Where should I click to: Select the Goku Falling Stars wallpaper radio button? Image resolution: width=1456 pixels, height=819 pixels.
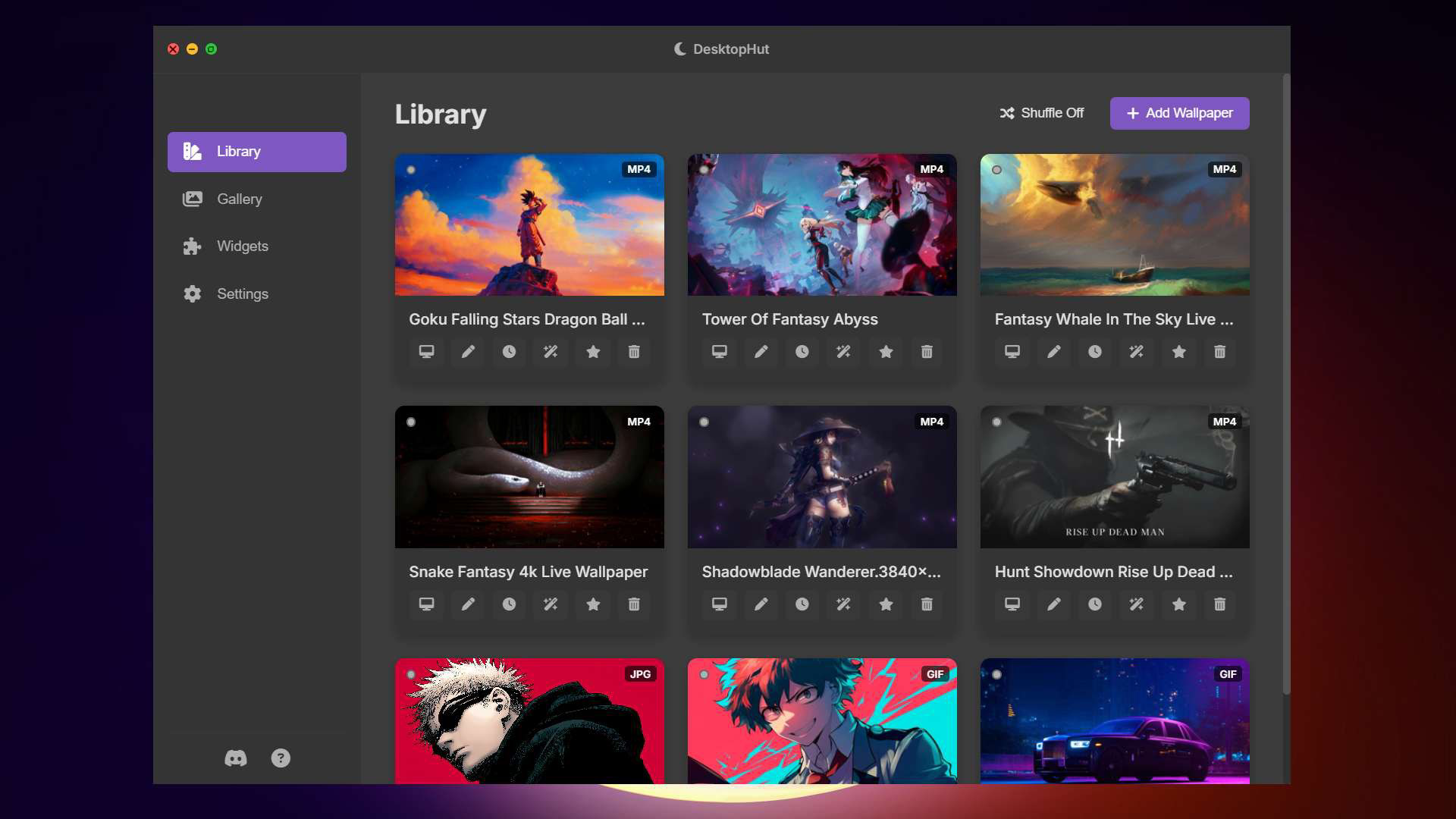click(410, 170)
